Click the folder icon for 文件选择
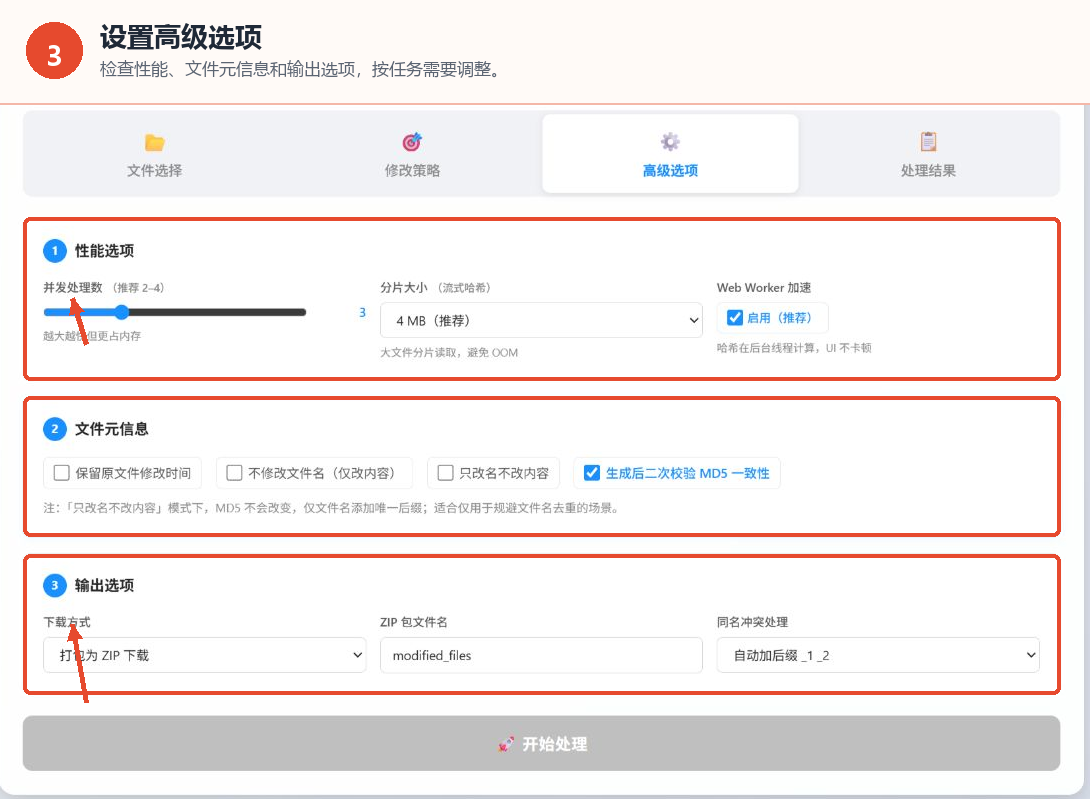This screenshot has width=1090, height=799. tap(154, 143)
